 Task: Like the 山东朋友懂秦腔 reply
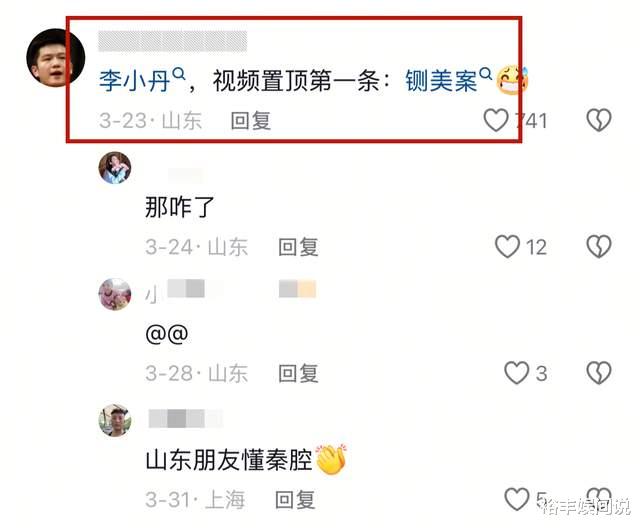pos(517,499)
